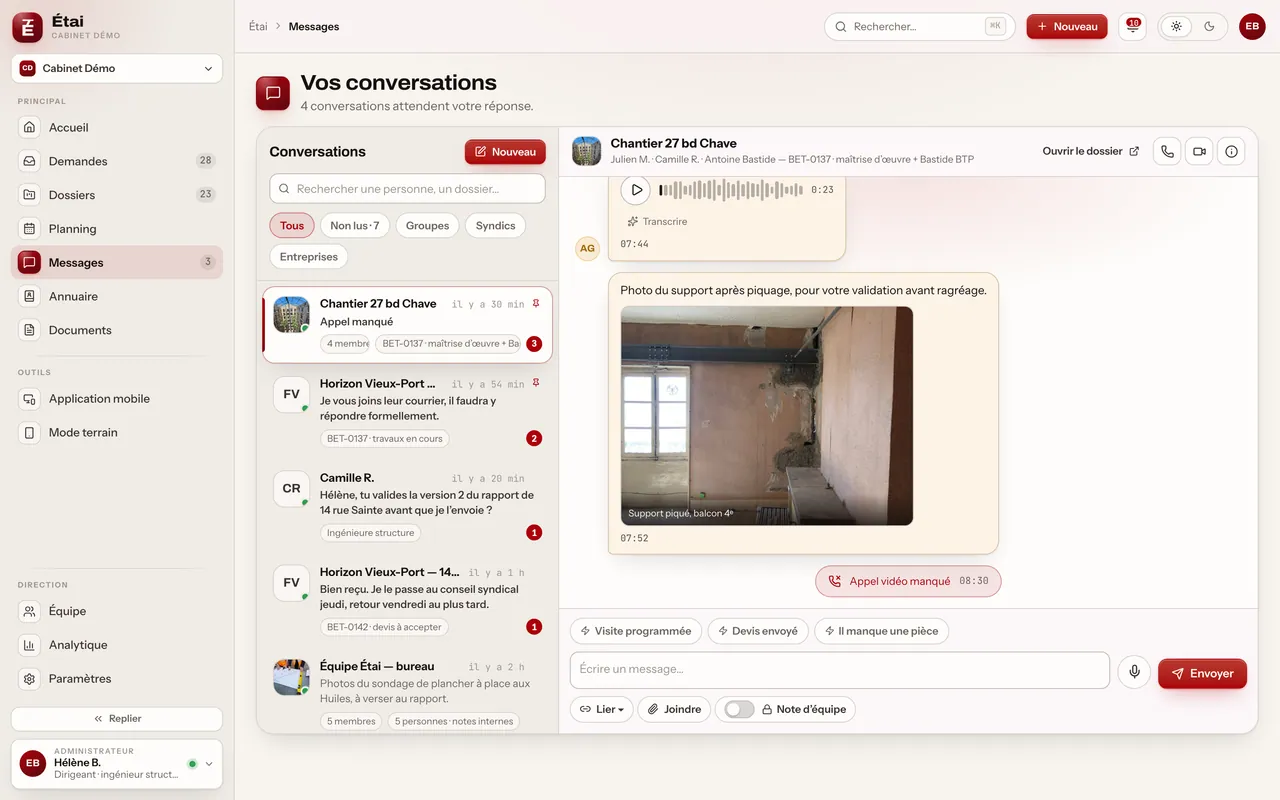The image size is (1280, 800).
Task: Click the Ingénieure structure tag
Action: [x=370, y=533]
